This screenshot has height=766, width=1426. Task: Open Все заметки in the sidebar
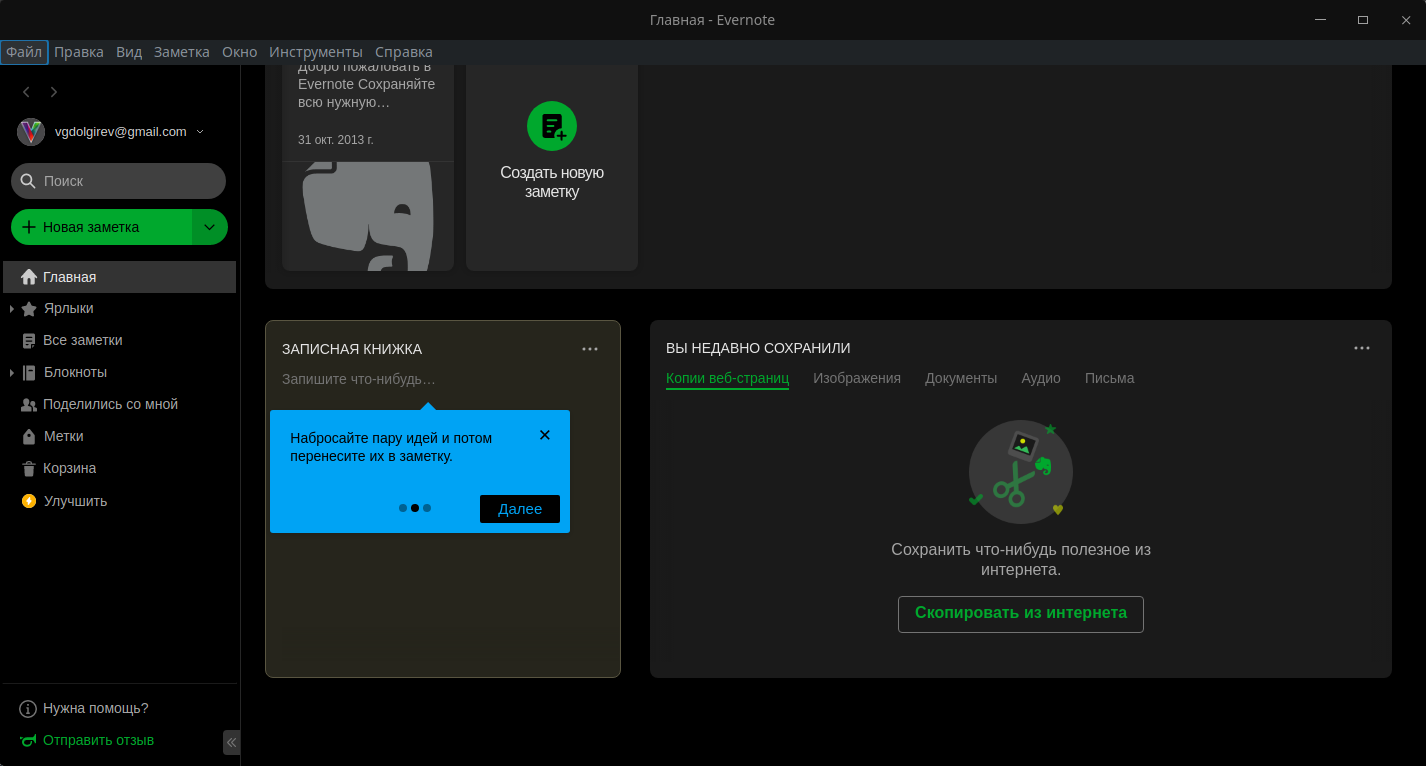(83, 341)
